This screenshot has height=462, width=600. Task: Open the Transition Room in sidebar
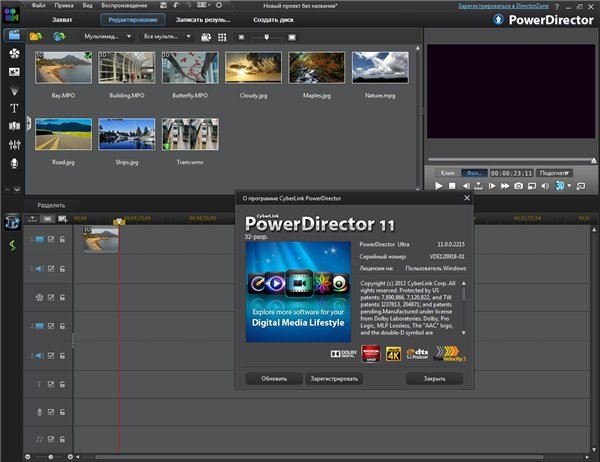point(15,126)
